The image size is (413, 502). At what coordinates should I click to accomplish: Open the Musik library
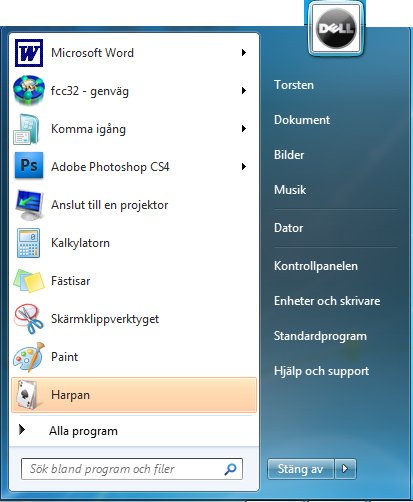tap(290, 190)
